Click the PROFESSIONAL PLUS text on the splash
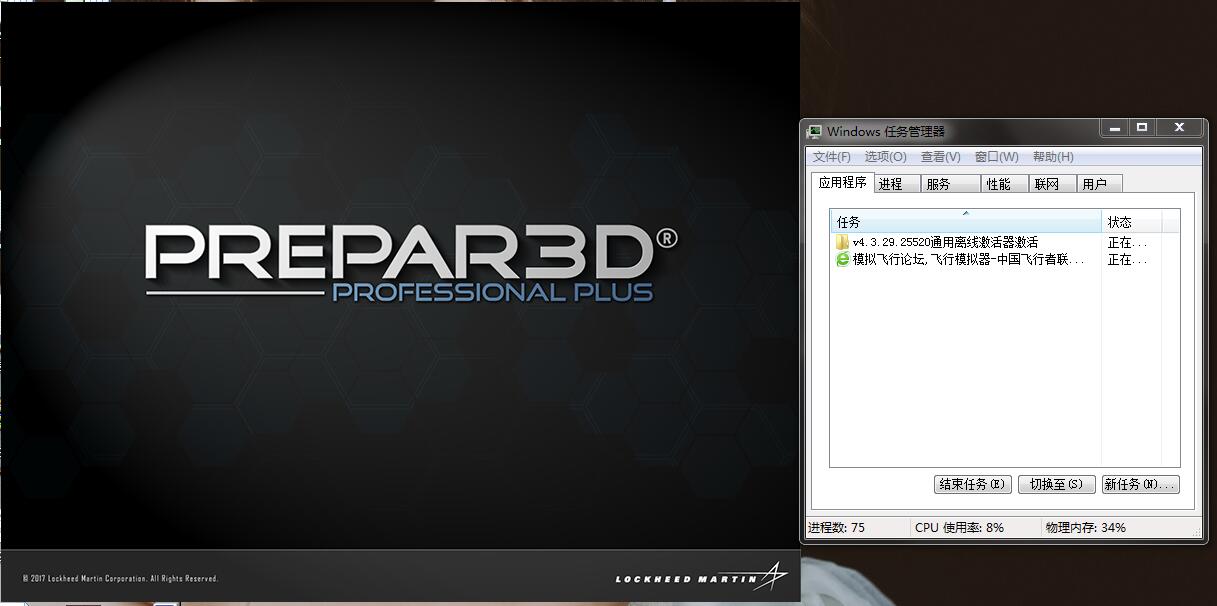 pos(492,292)
